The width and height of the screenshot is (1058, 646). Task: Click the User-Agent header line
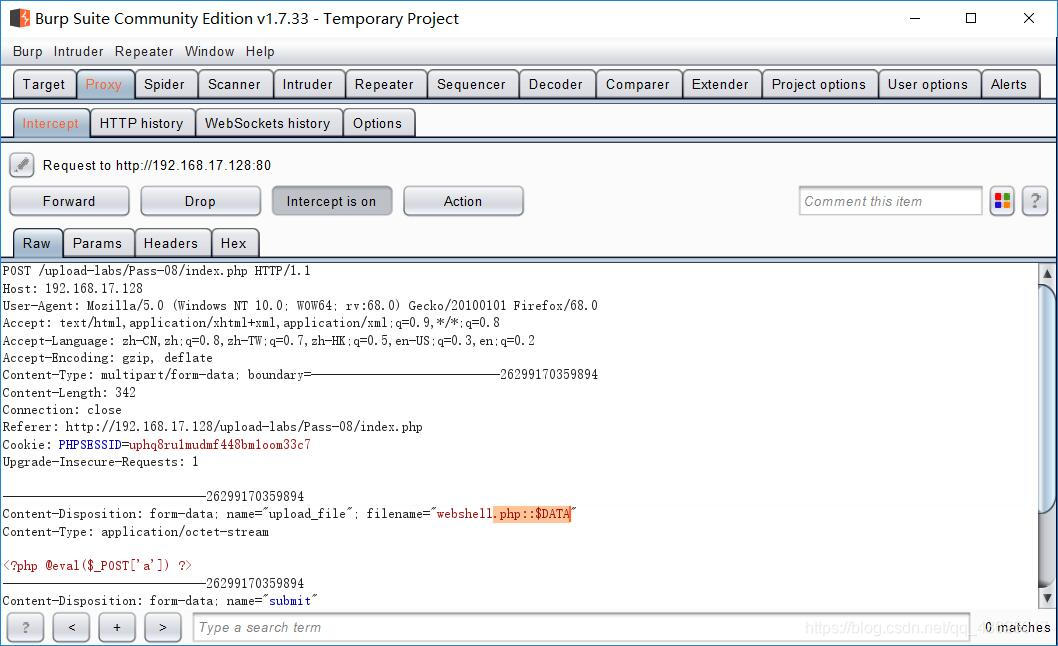tap(300, 306)
